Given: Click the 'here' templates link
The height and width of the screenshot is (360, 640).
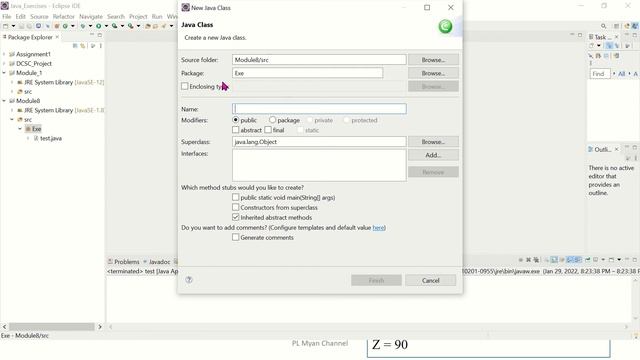Looking at the screenshot, I should (x=378, y=227).
